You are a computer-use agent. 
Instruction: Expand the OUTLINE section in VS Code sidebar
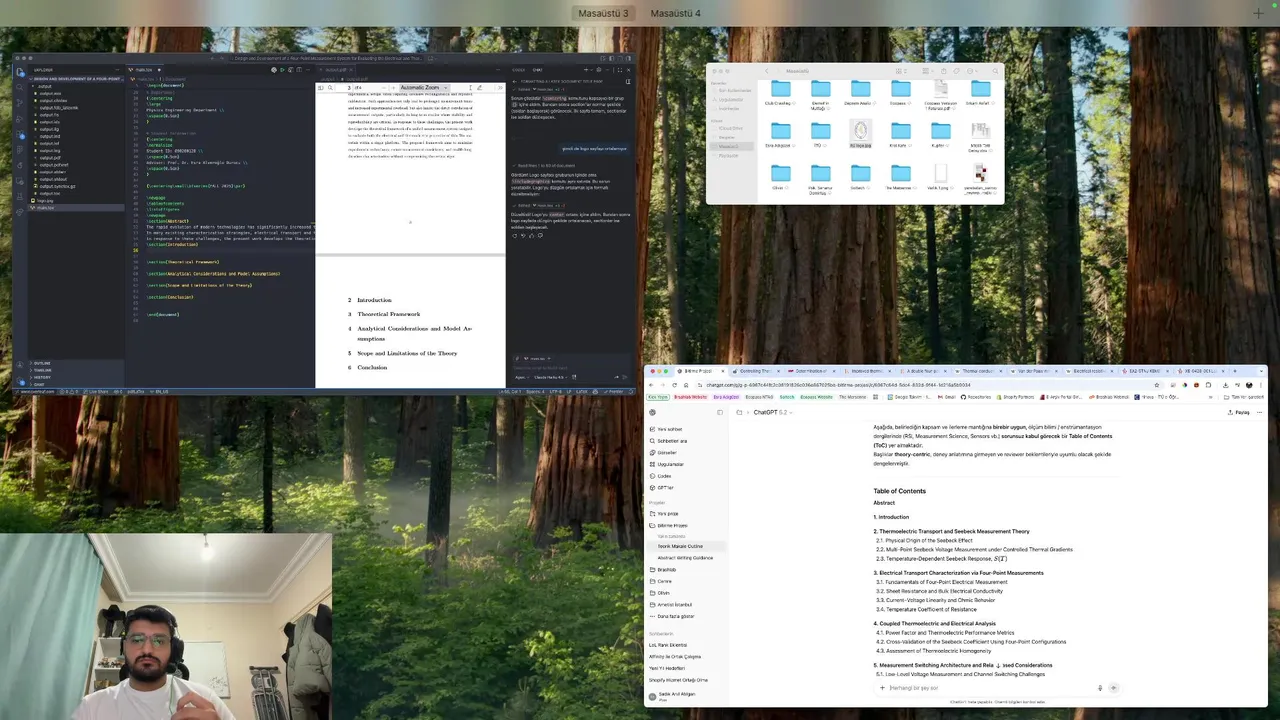42,363
